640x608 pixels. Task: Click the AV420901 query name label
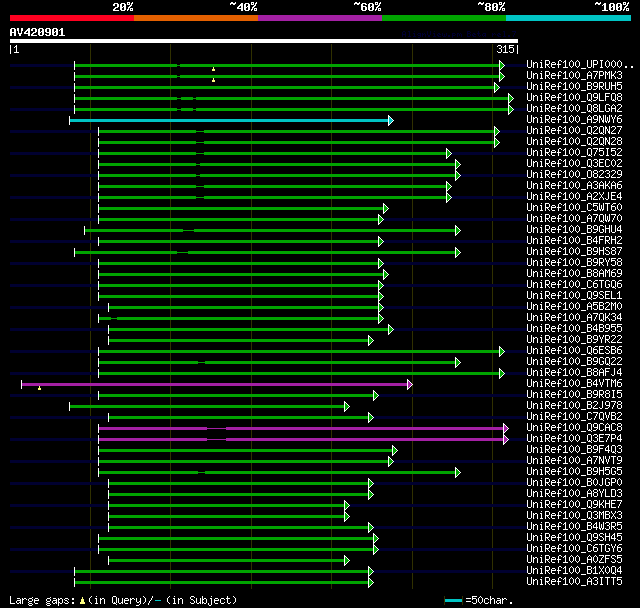pos(38,32)
